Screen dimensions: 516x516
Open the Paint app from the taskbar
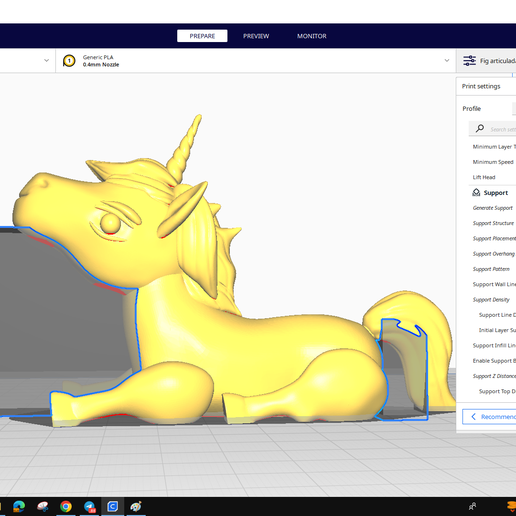pyautogui.click(x=136, y=507)
